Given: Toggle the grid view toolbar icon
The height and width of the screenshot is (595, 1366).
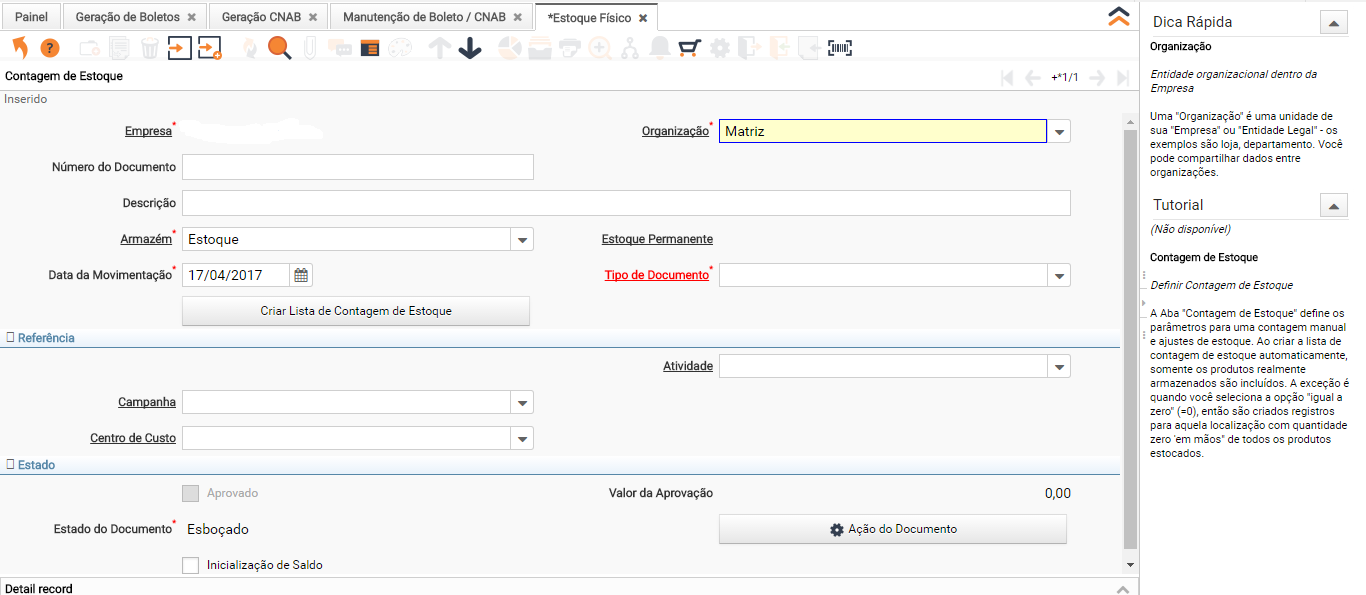Looking at the screenshot, I should pyautogui.click(x=370, y=48).
